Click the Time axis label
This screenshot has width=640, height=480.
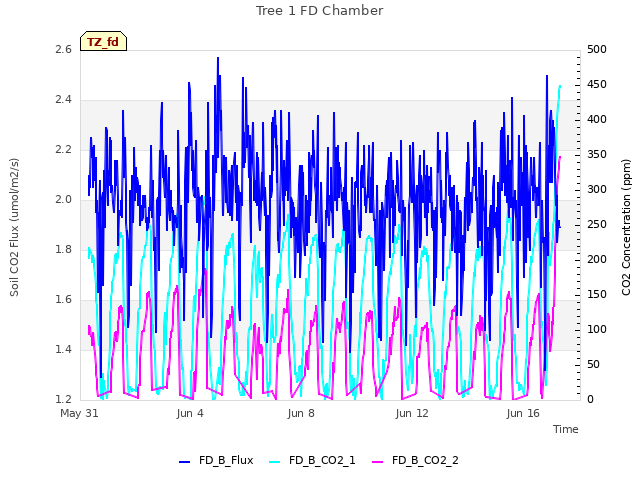(x=566, y=429)
